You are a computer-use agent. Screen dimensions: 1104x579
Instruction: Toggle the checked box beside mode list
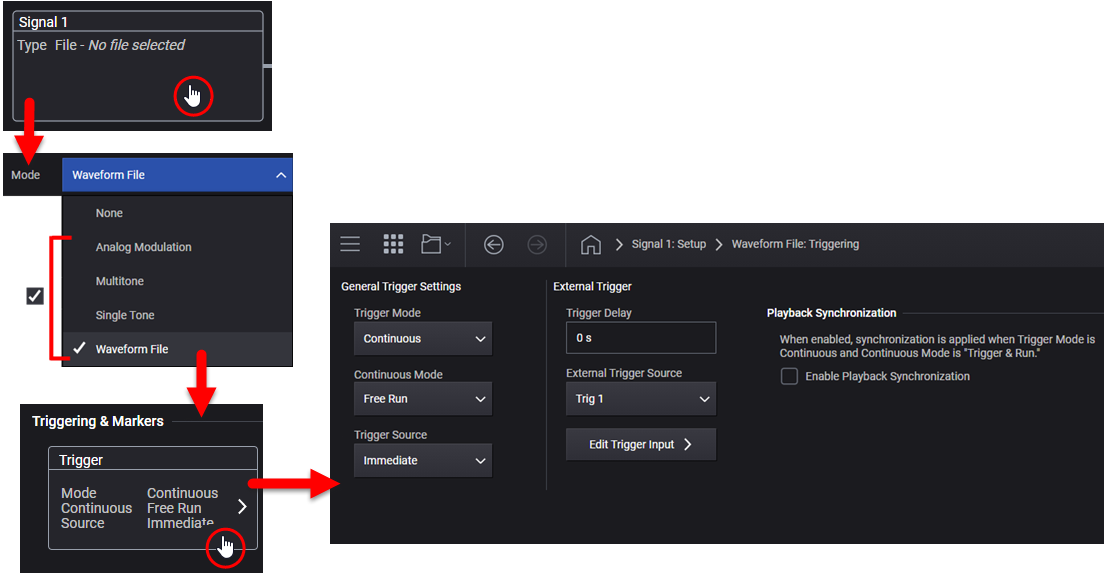(x=35, y=296)
